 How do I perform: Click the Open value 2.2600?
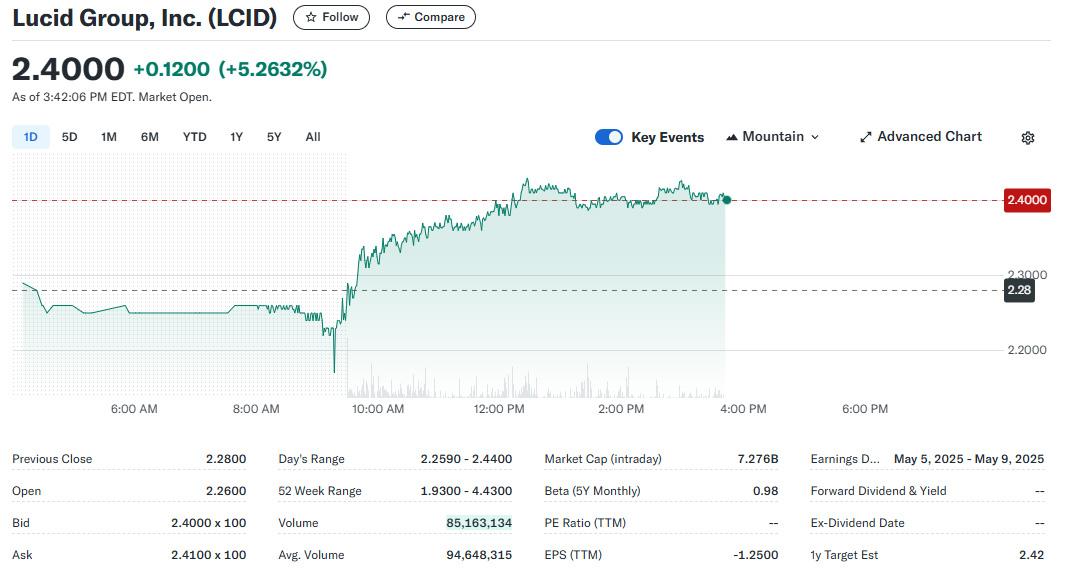tap(226, 491)
